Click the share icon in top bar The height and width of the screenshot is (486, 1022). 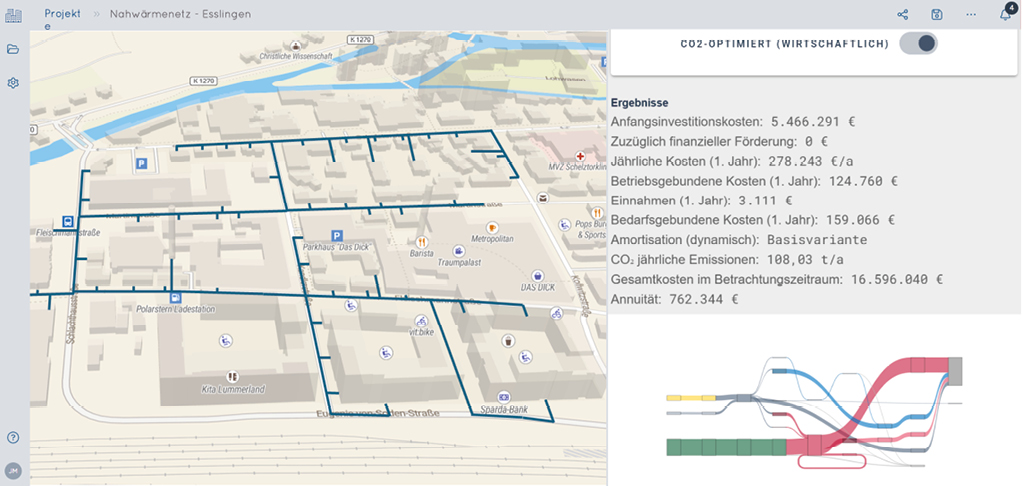click(x=903, y=15)
